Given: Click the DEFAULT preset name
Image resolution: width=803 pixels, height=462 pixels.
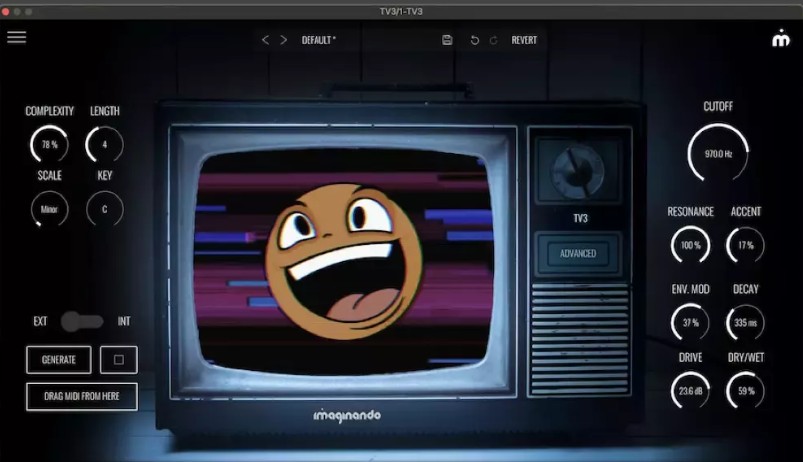Looking at the screenshot, I should pyautogui.click(x=319, y=40).
